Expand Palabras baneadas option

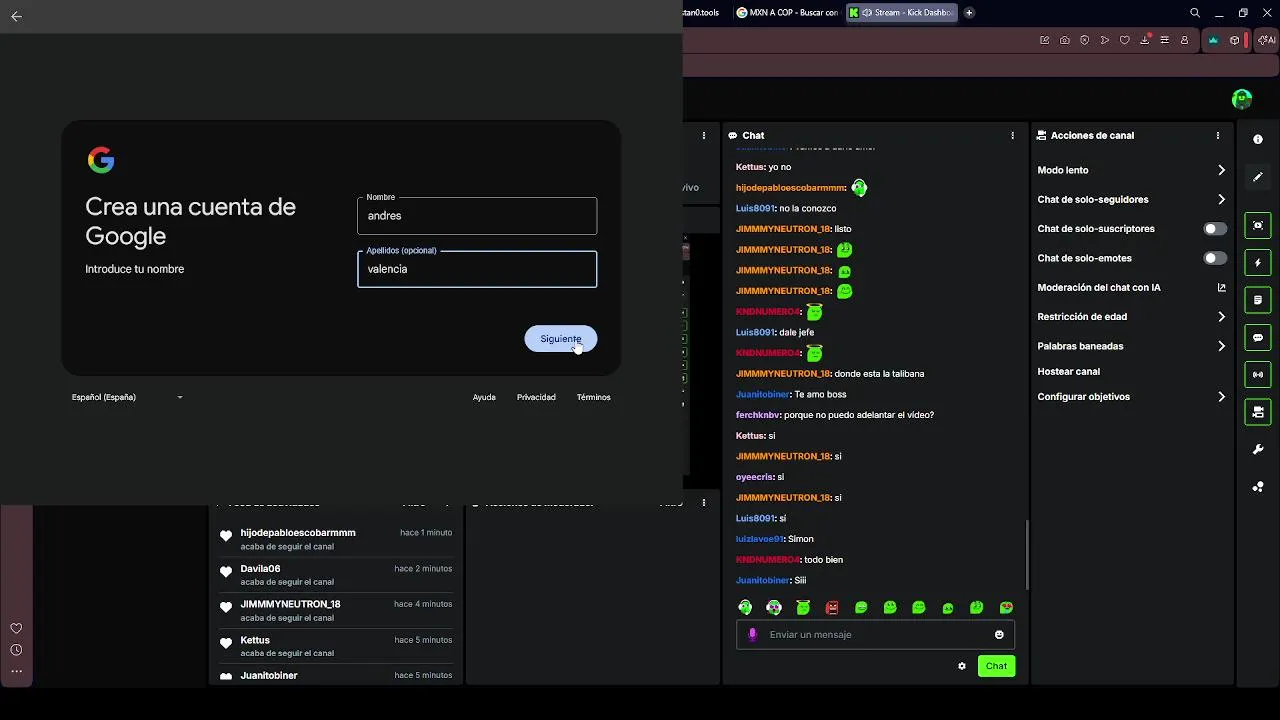[x=1131, y=346]
